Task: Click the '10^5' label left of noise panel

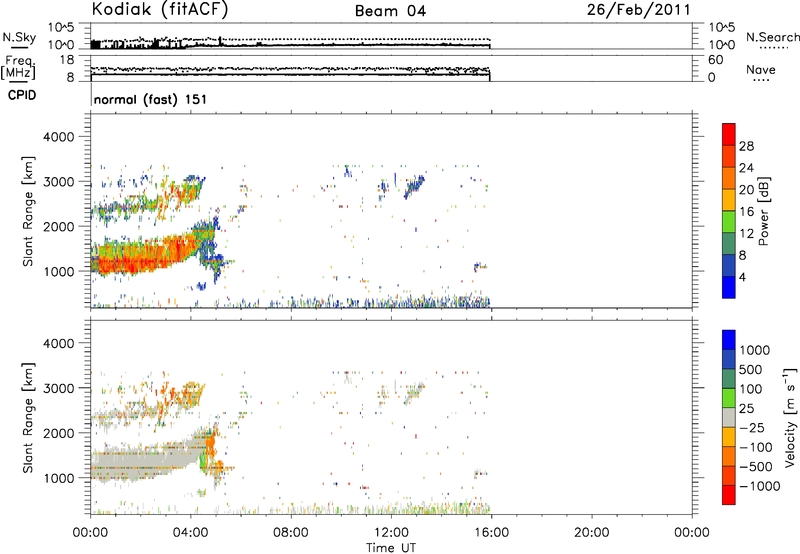Action: pos(61,28)
